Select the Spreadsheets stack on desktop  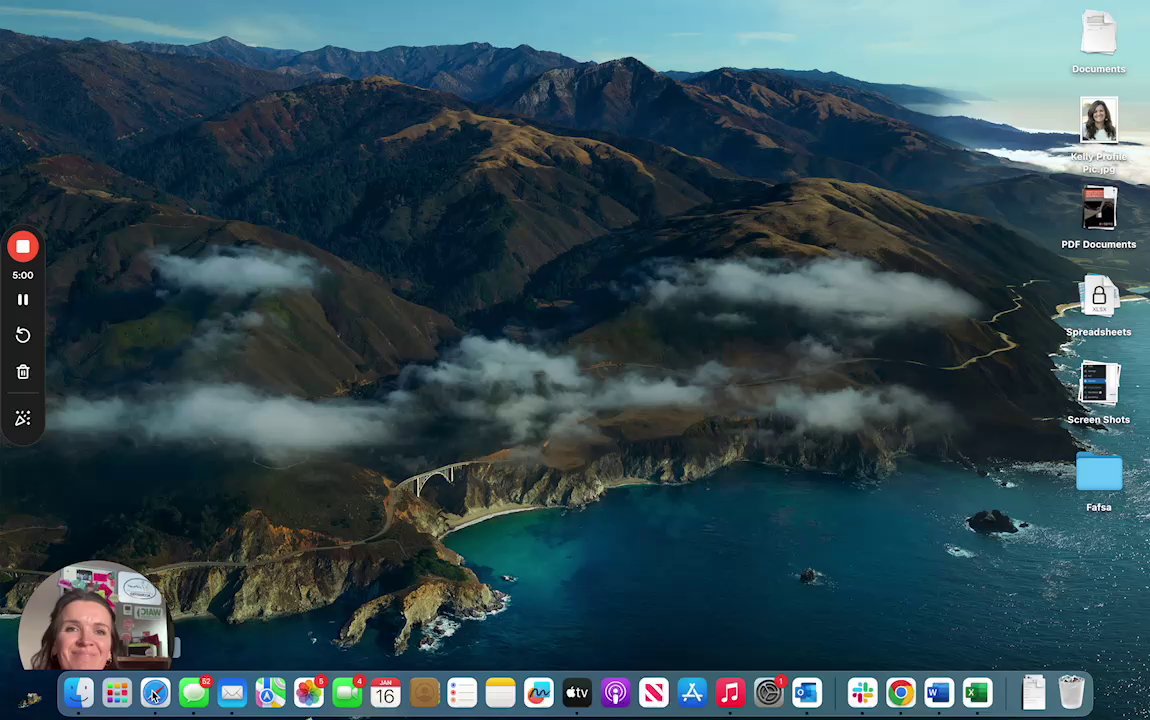1099,305
